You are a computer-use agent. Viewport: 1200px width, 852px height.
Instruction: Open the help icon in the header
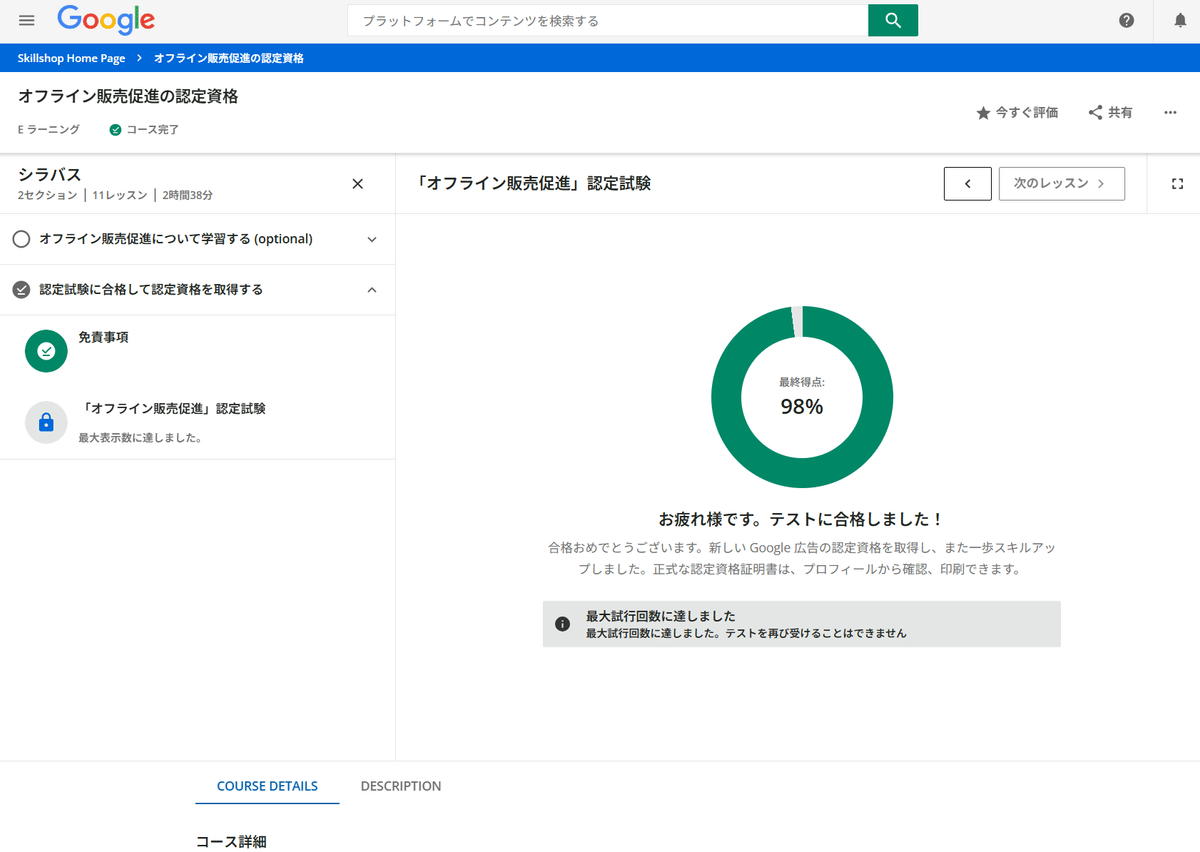click(x=1126, y=20)
